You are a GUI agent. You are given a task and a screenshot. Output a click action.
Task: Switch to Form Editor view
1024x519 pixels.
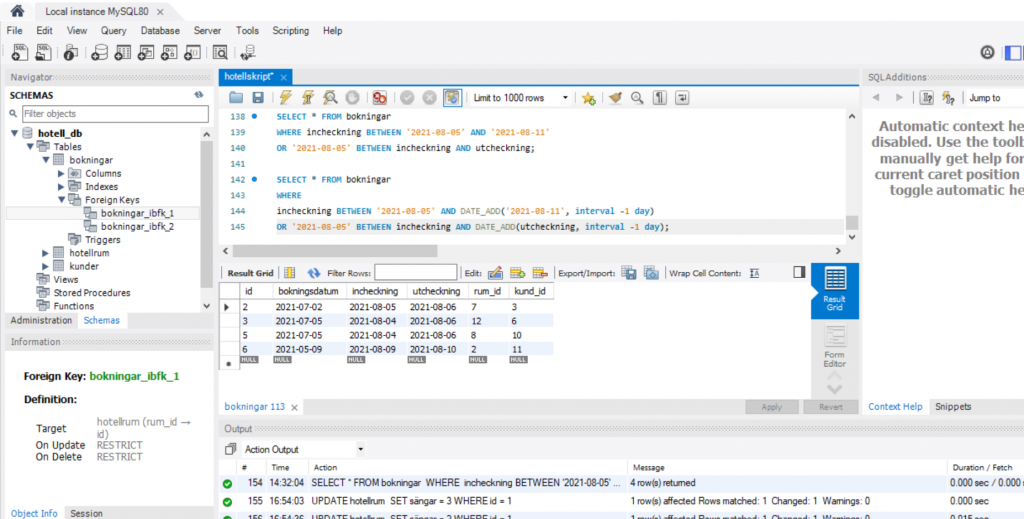[x=835, y=347]
